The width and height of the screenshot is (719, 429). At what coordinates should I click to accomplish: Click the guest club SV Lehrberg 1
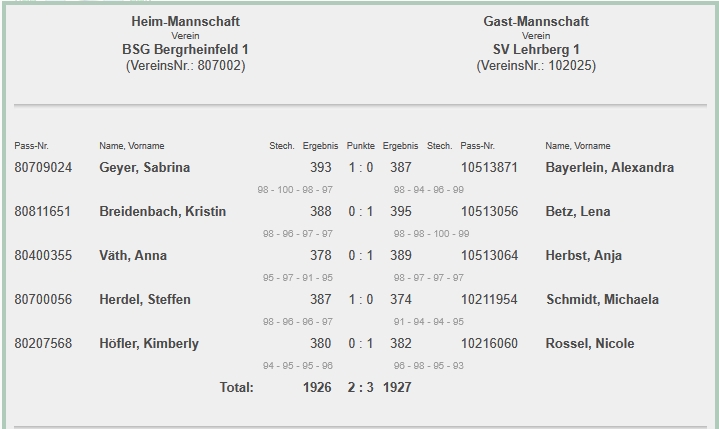pos(536,49)
